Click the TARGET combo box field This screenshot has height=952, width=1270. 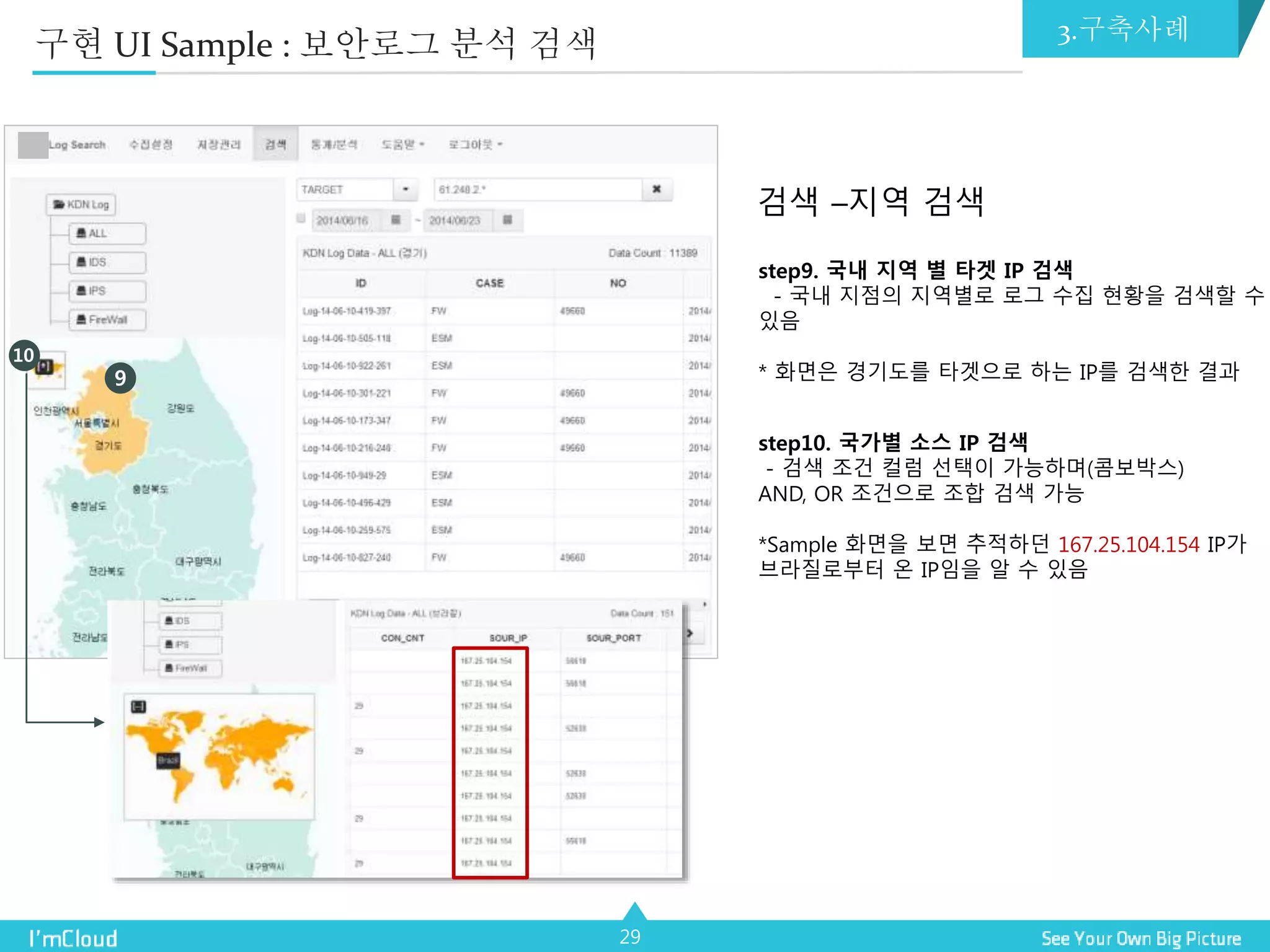[x=345, y=190]
